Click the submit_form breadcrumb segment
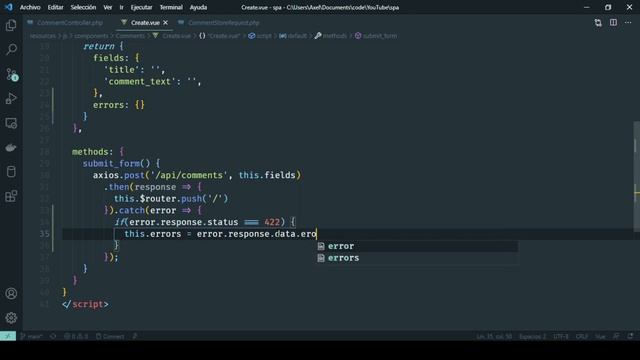Screen dimensions: 640x360 (376, 36)
